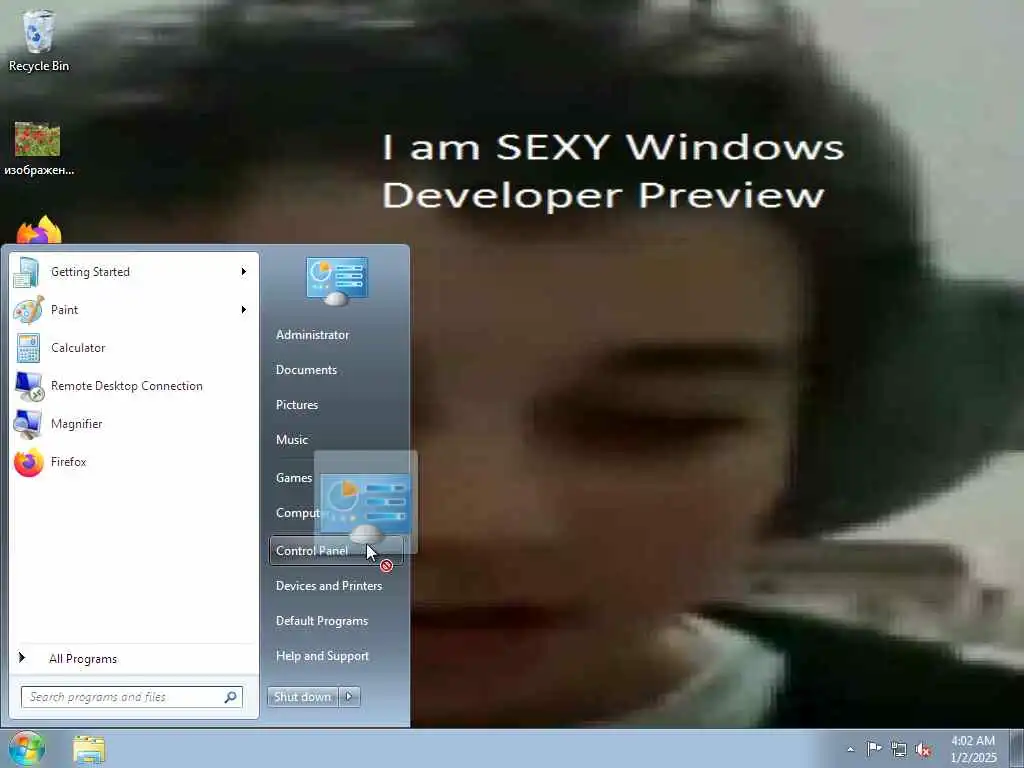Click the user account picture at top of Start menu
This screenshot has width=1024, height=768.
(x=337, y=281)
